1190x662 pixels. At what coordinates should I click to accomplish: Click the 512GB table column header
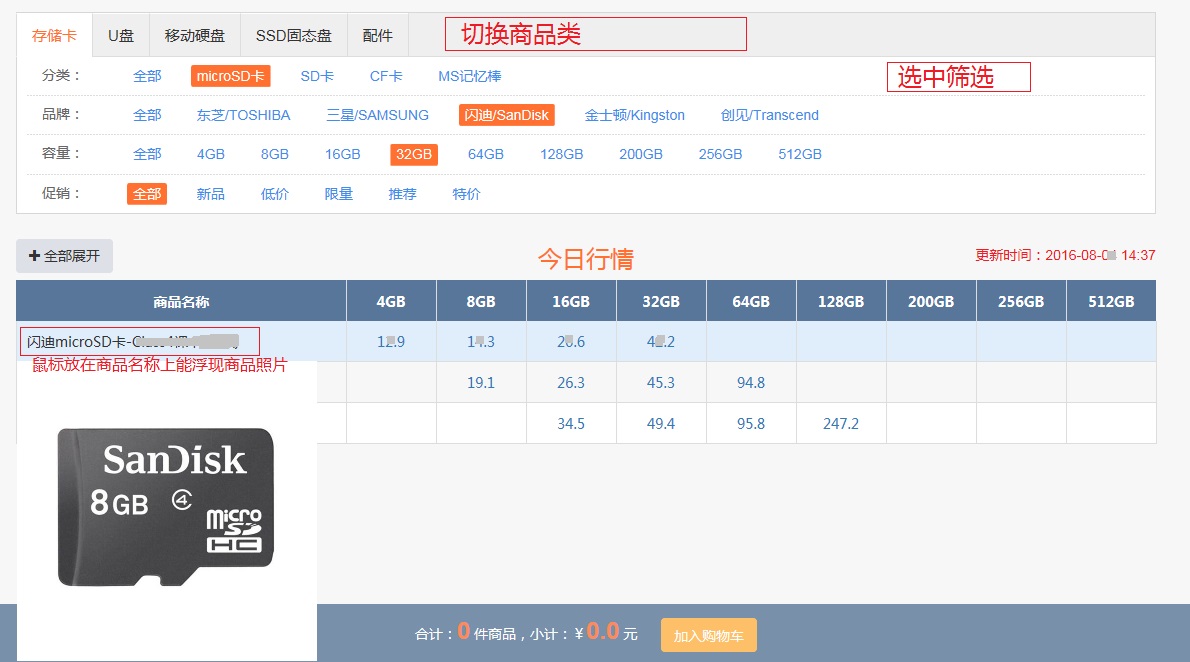point(1111,301)
